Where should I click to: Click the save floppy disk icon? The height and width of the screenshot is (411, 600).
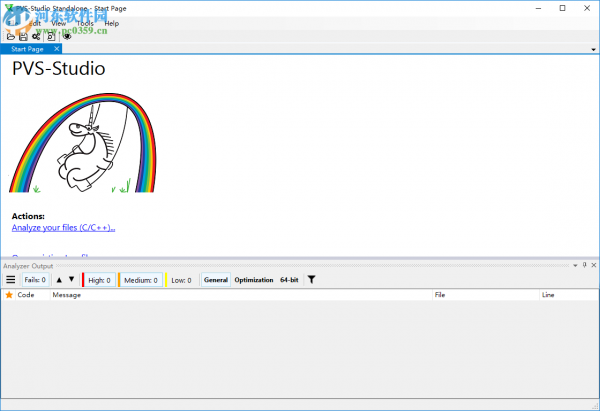point(23,36)
